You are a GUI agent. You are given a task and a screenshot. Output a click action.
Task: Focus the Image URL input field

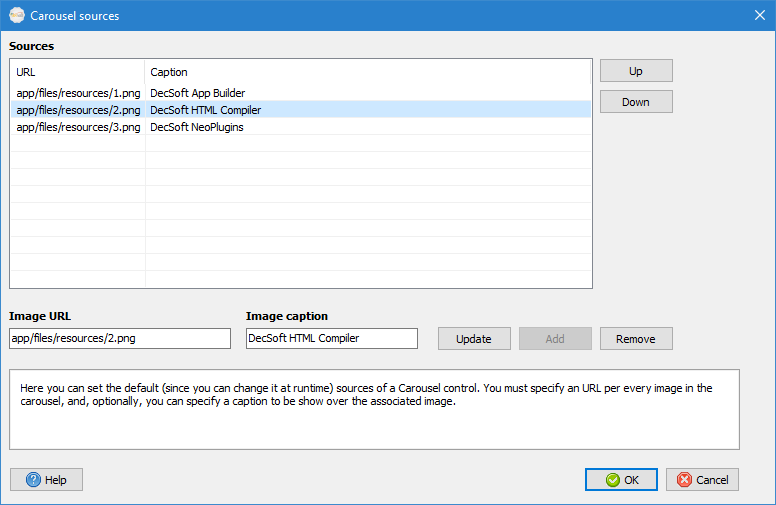(120, 338)
